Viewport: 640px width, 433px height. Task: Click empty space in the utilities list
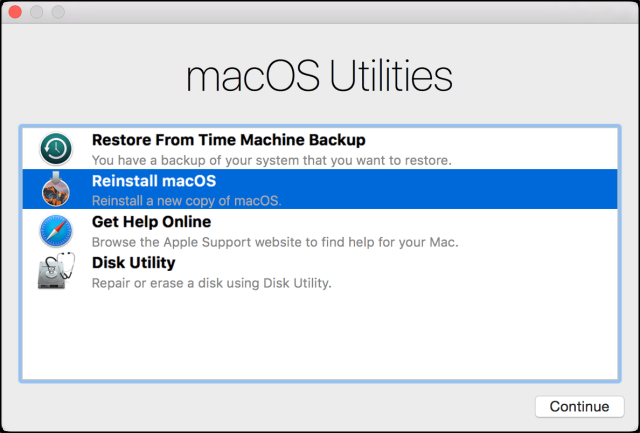pyautogui.click(x=320, y=340)
